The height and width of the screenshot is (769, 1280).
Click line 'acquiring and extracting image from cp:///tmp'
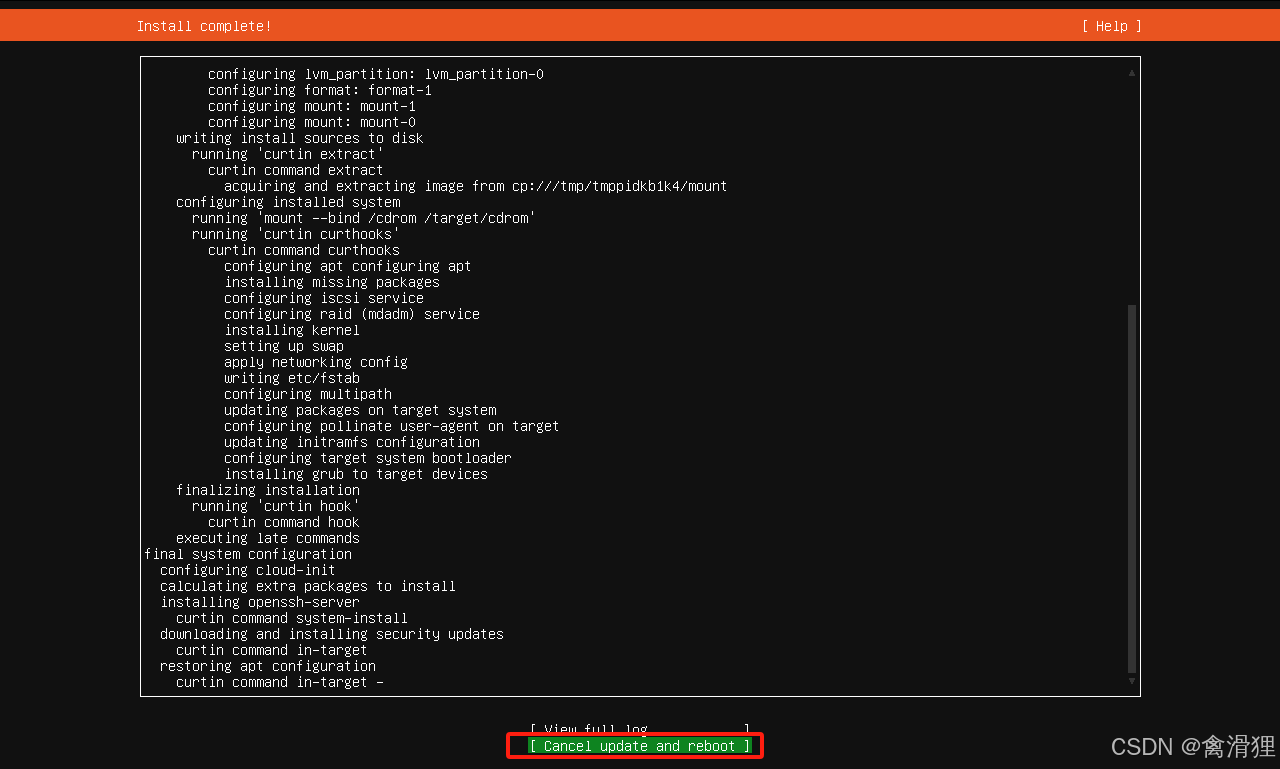[x=476, y=186]
